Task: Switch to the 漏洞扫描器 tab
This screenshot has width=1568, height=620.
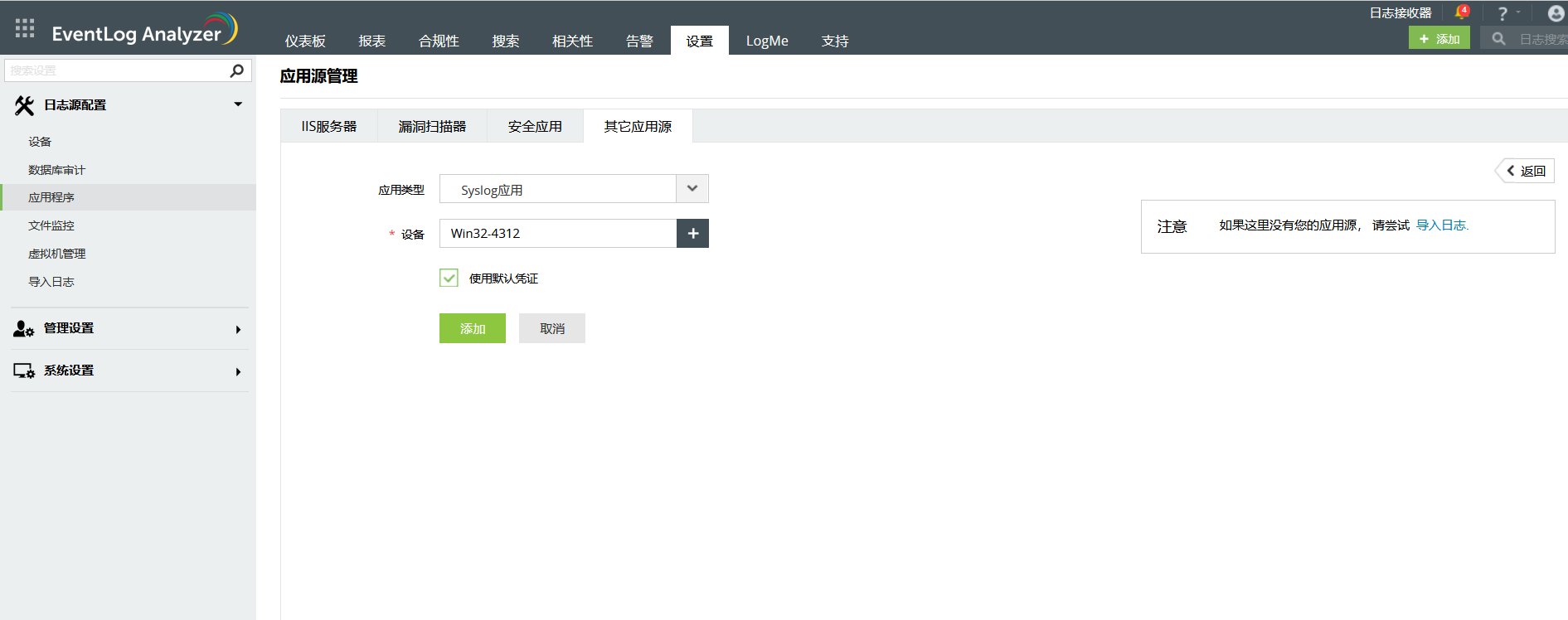Action: pos(432,126)
